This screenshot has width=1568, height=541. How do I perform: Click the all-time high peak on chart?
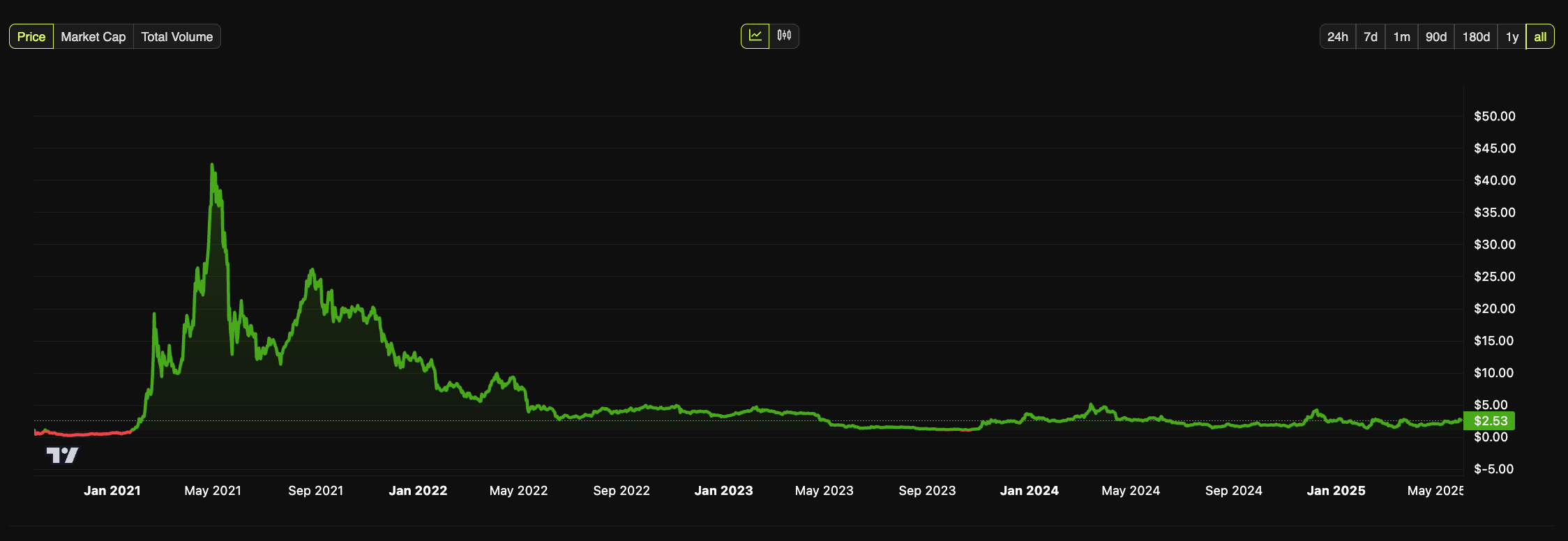tap(212, 165)
